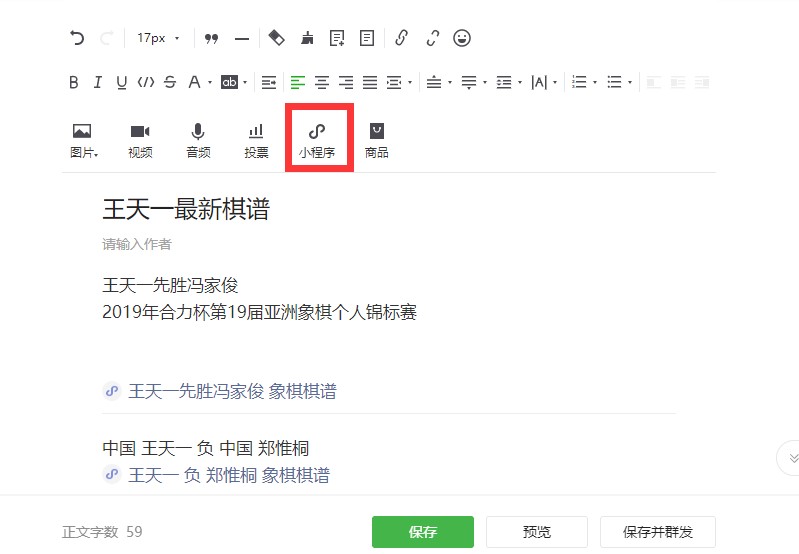Toggle bold formatting

[x=74, y=82]
